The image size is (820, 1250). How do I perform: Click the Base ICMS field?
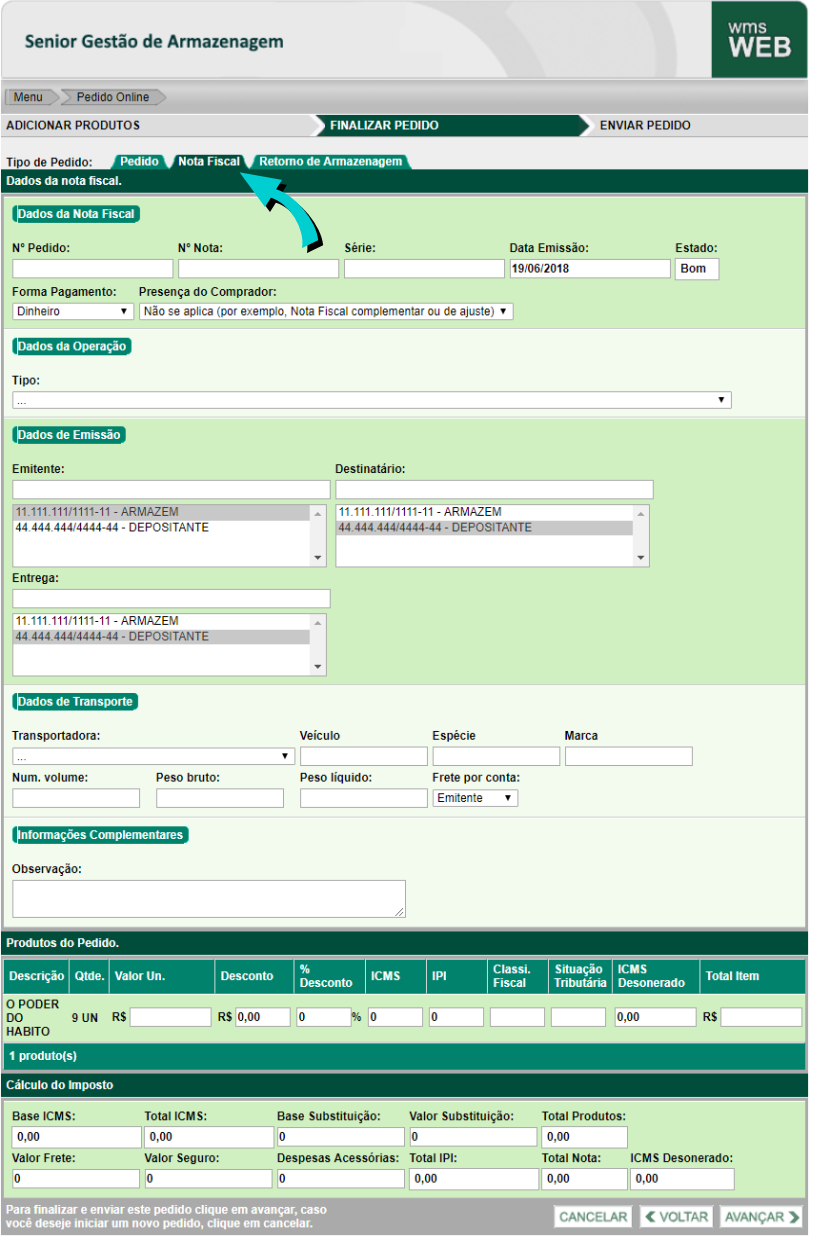click(x=76, y=1137)
